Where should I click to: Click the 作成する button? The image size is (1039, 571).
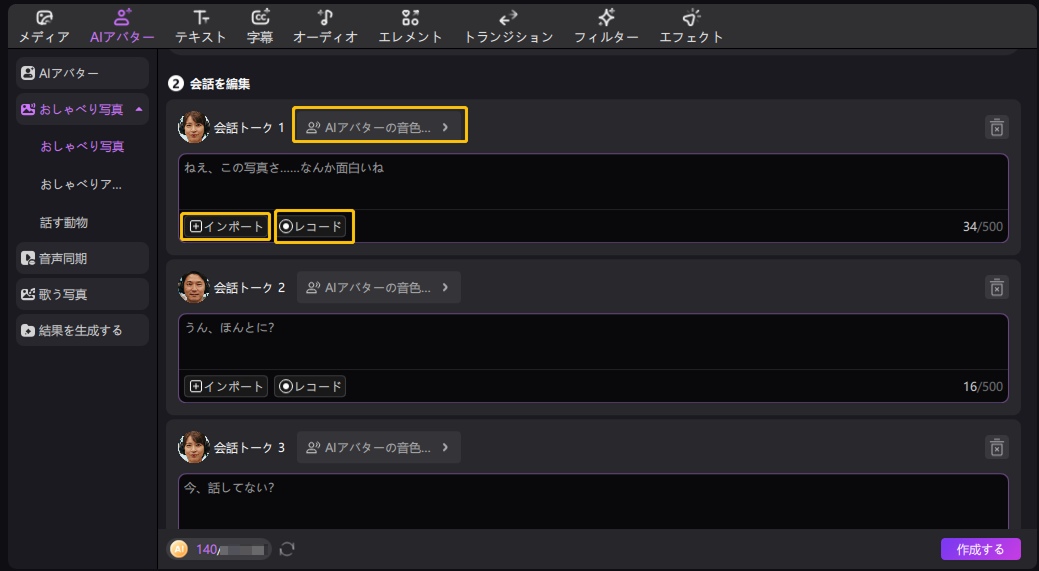coord(980,549)
